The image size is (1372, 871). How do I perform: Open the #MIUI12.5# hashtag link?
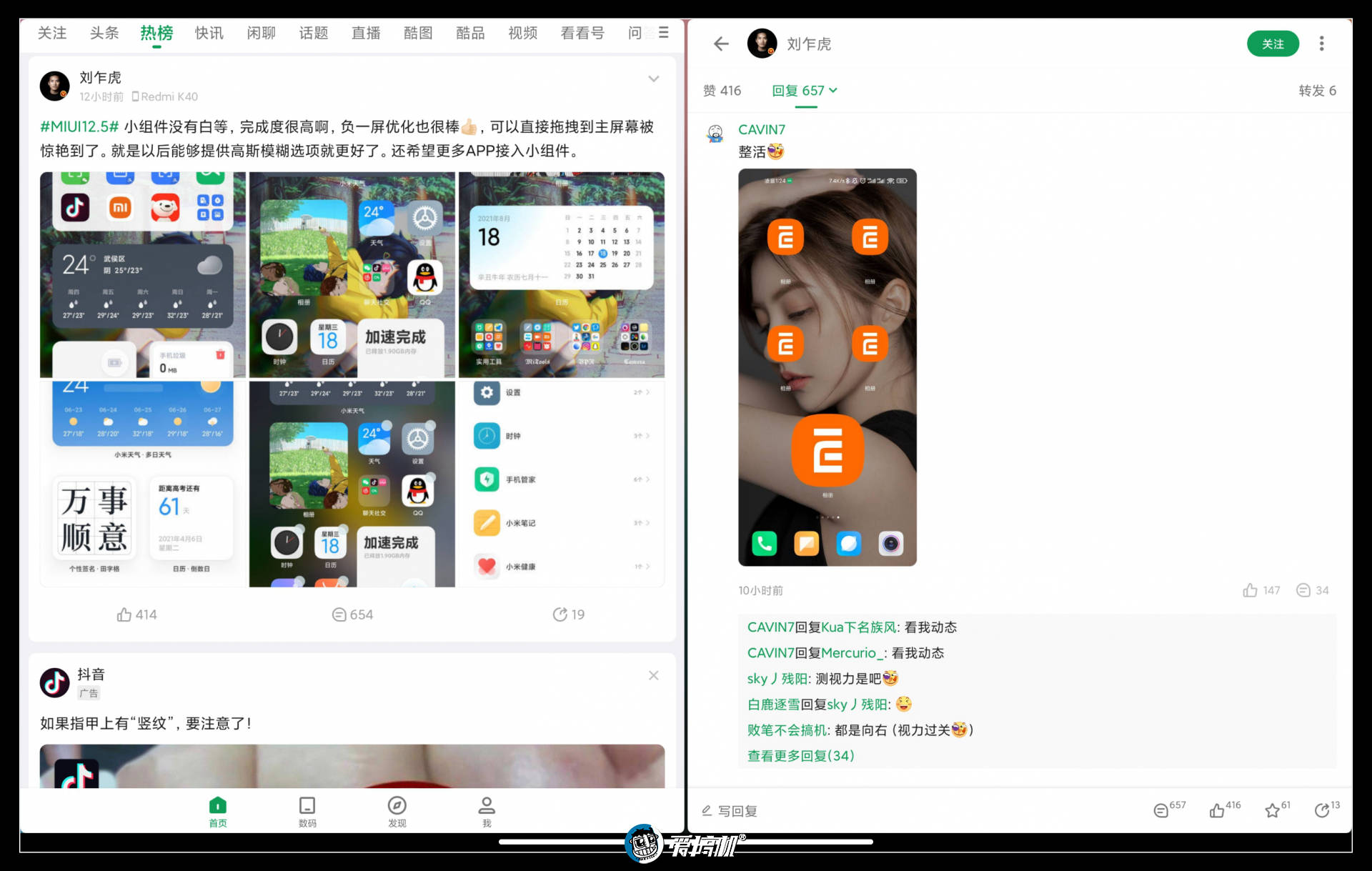[79, 126]
